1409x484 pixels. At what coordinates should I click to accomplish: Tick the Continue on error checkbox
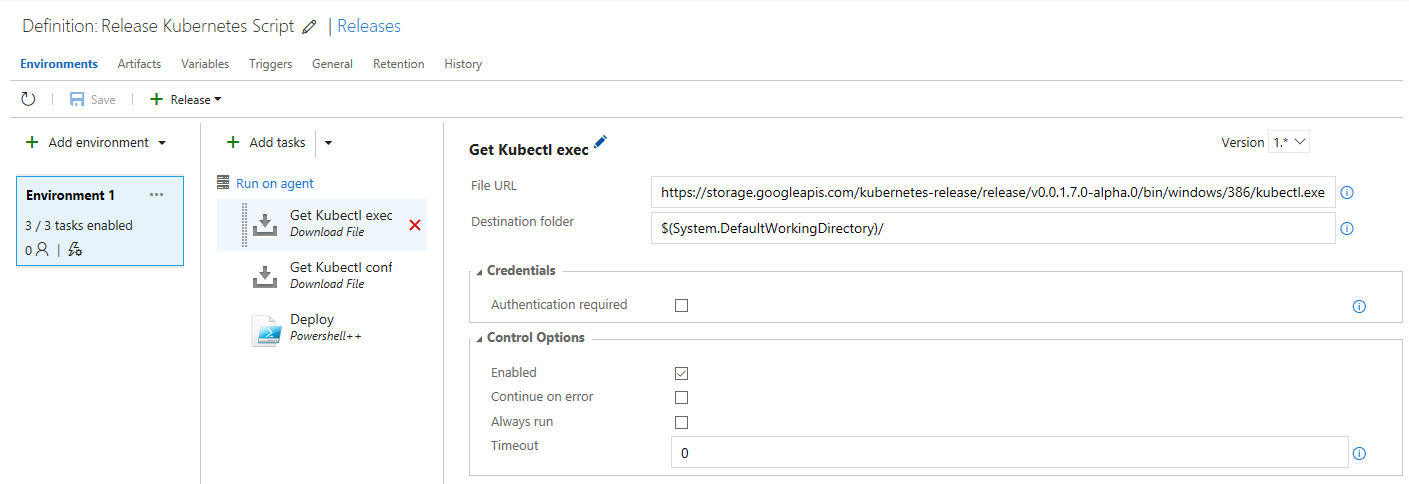681,398
